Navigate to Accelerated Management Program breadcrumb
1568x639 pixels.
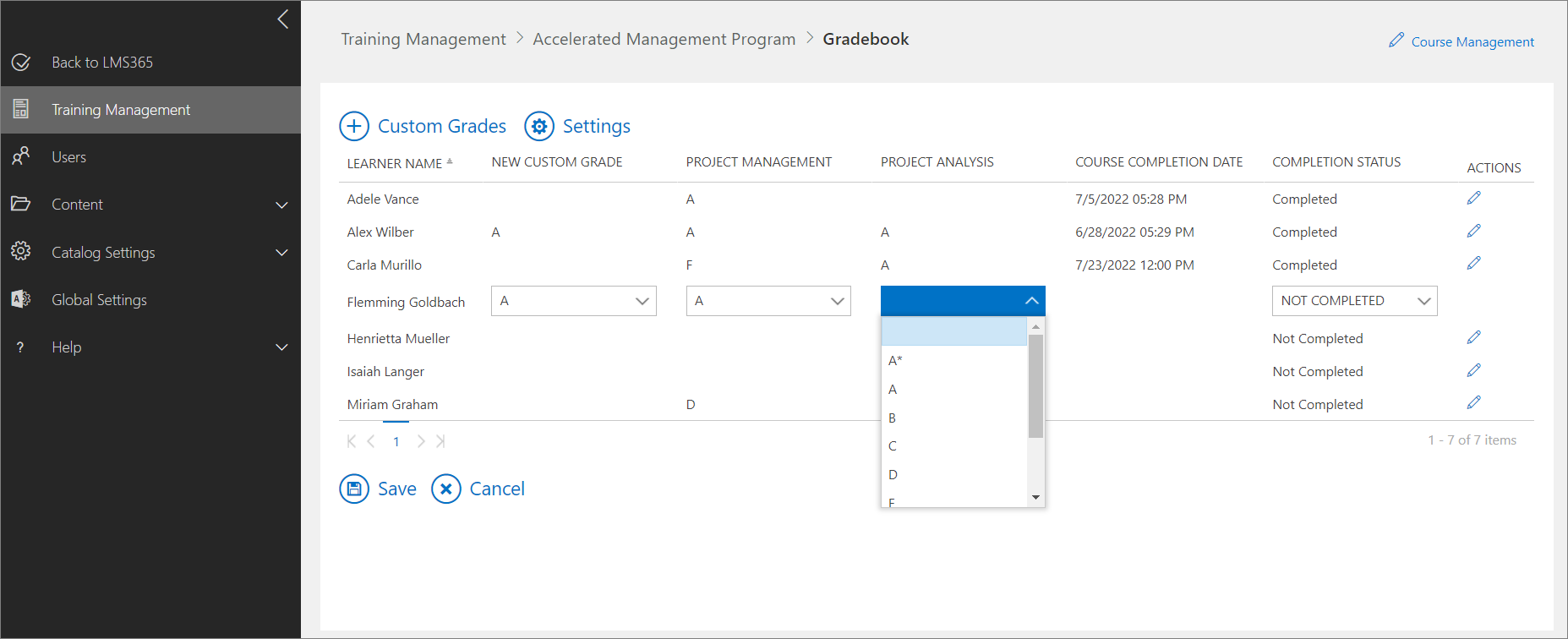click(664, 39)
